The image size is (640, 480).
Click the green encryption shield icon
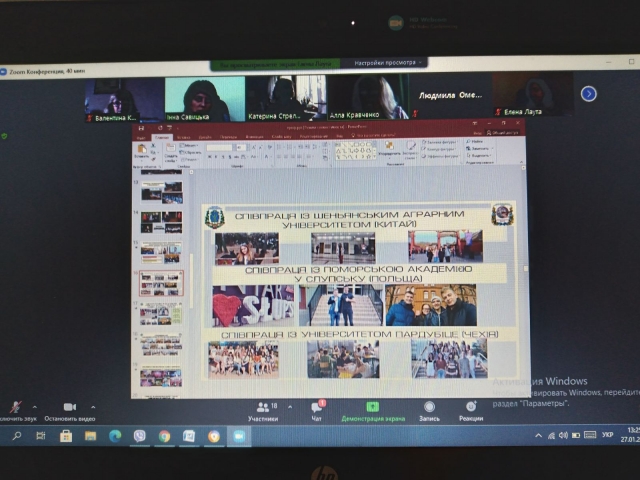pos(4,136)
